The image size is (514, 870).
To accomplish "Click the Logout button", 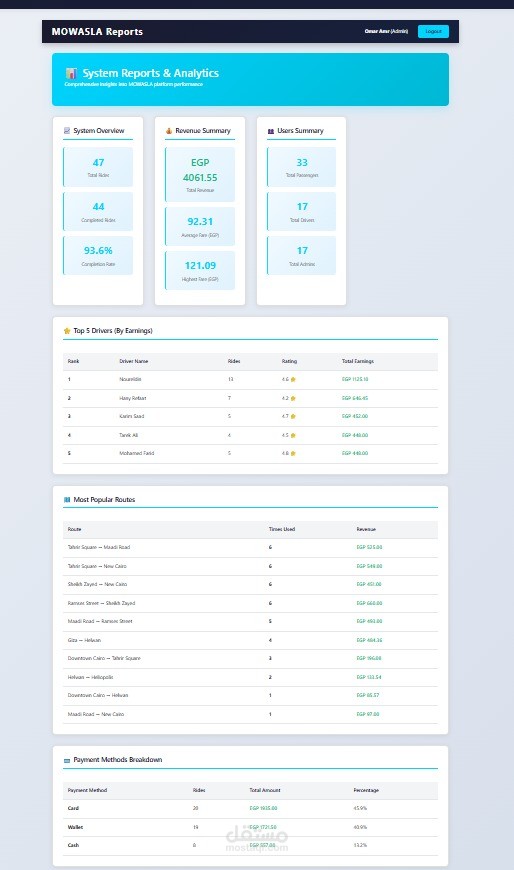I will coord(433,32).
